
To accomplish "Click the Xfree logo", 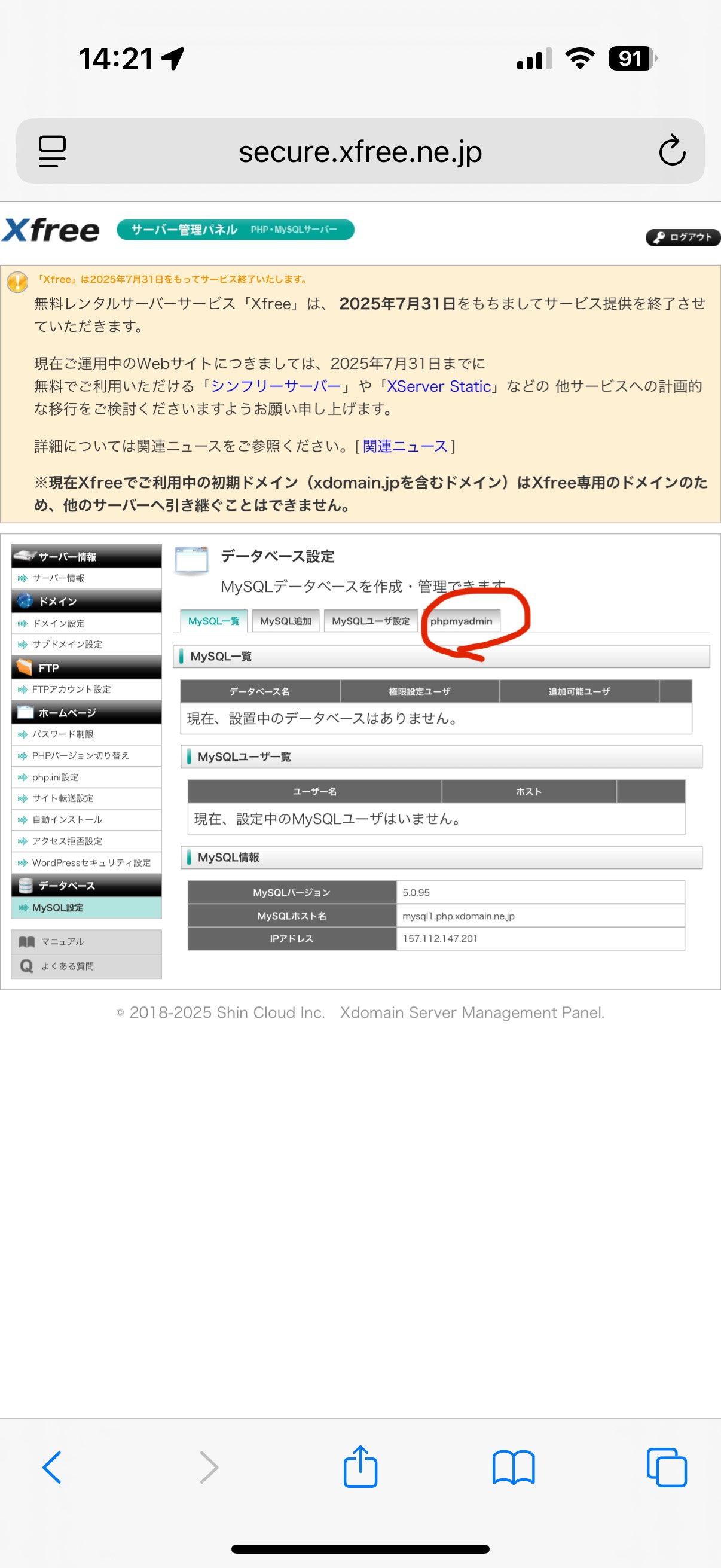I will (x=51, y=231).
